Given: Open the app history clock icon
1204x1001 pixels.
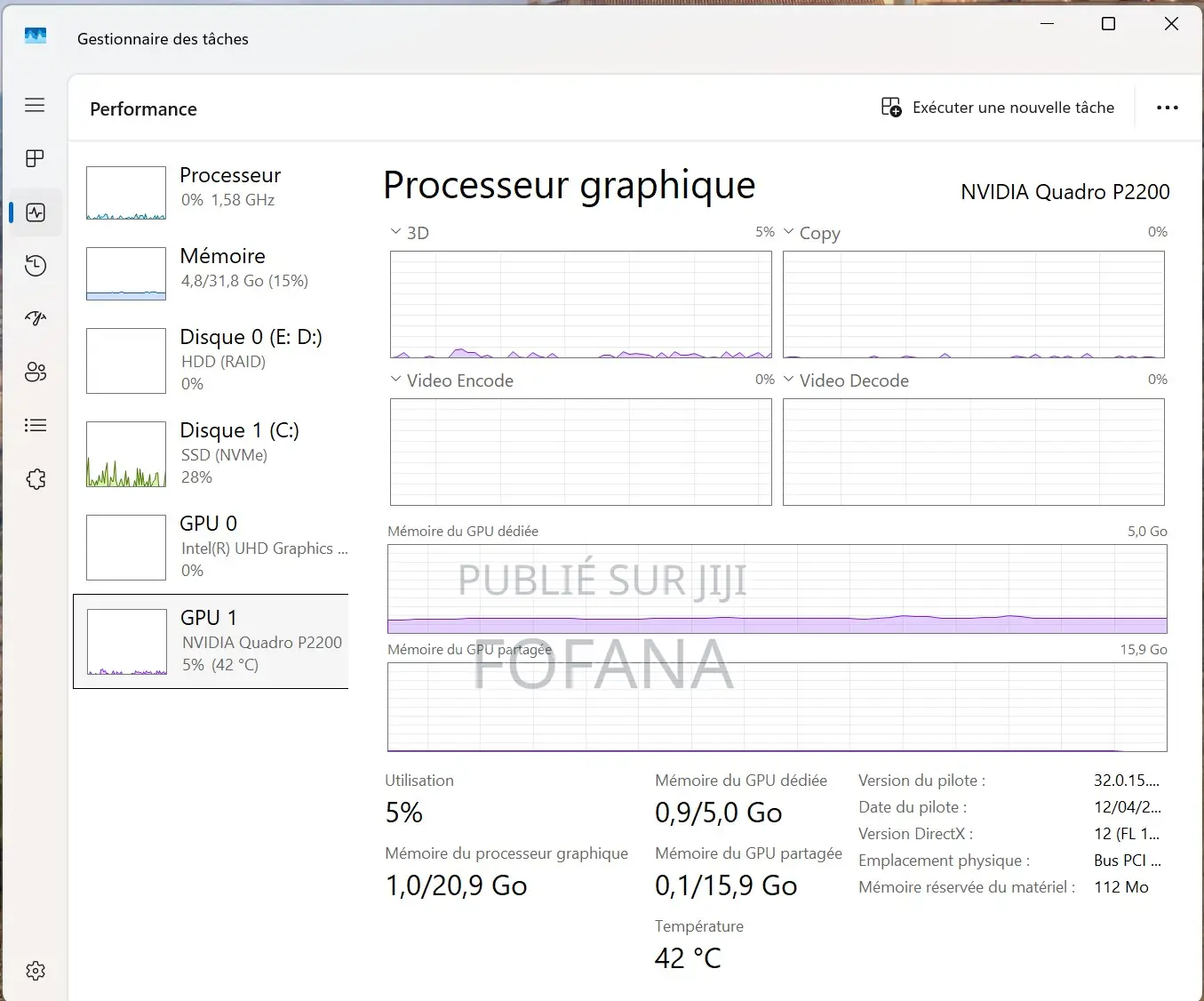Looking at the screenshot, I should pos(35,265).
